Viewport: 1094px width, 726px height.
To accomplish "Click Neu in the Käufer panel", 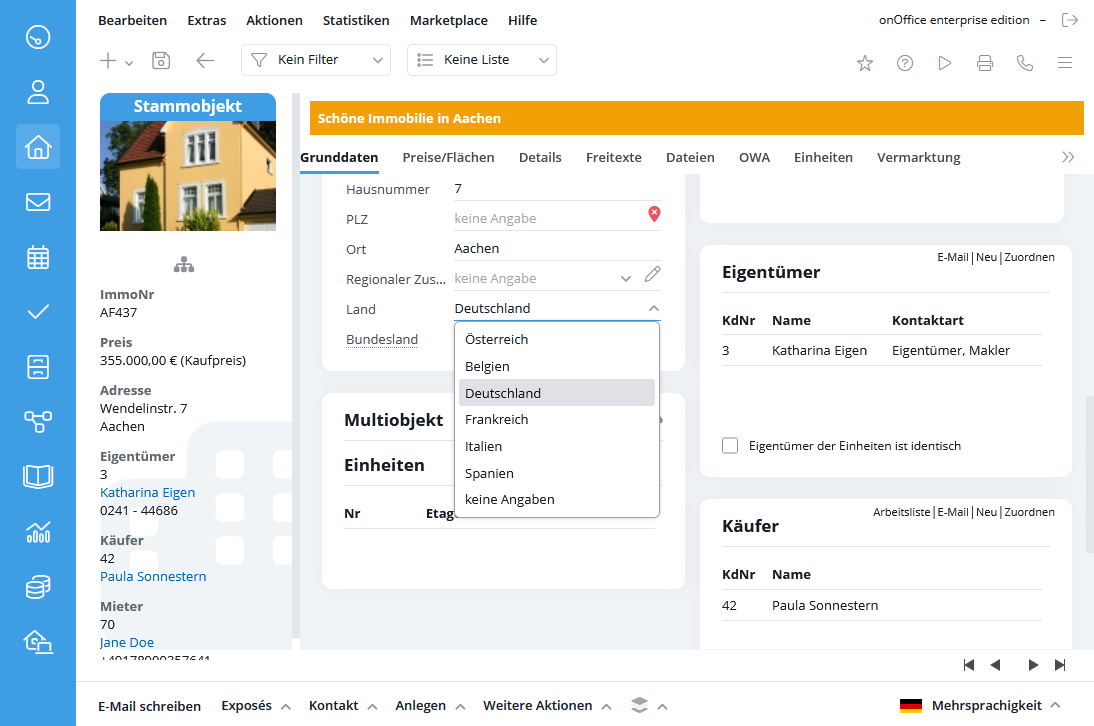I will [x=986, y=512].
